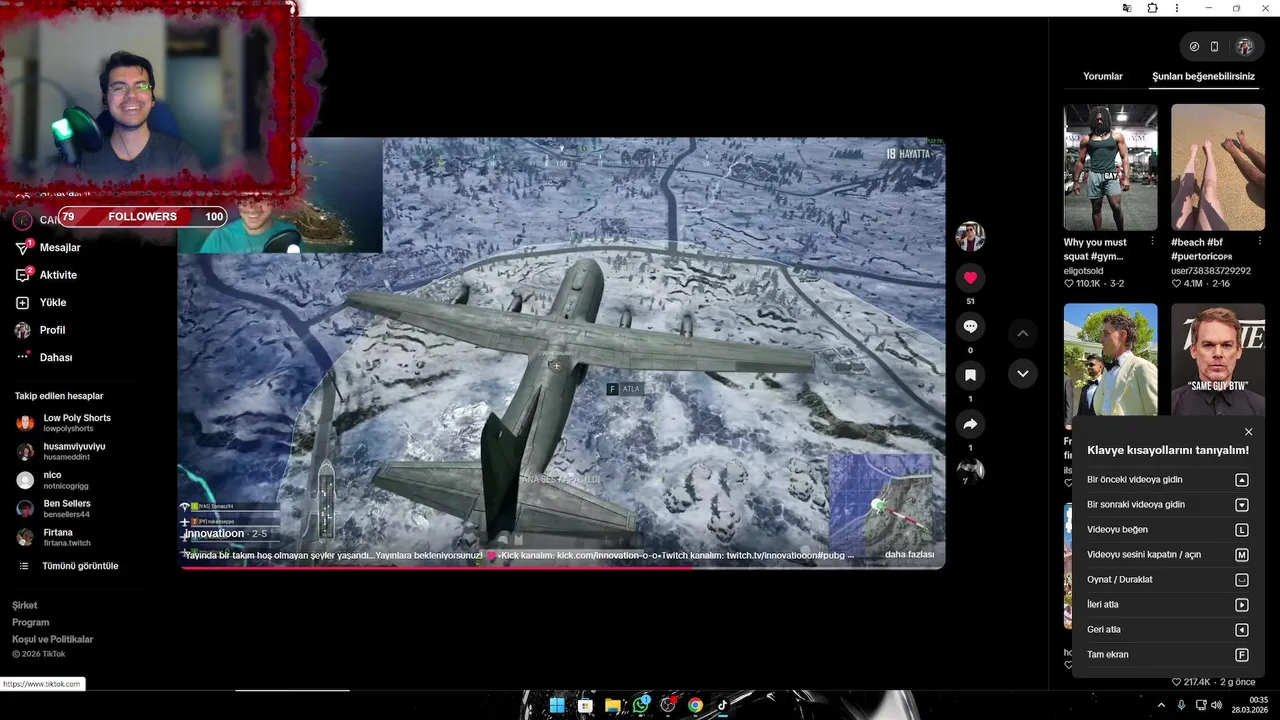This screenshot has width=1280, height=720.
Task: Open the browser extensions puzzle icon
Action: [1152, 8]
